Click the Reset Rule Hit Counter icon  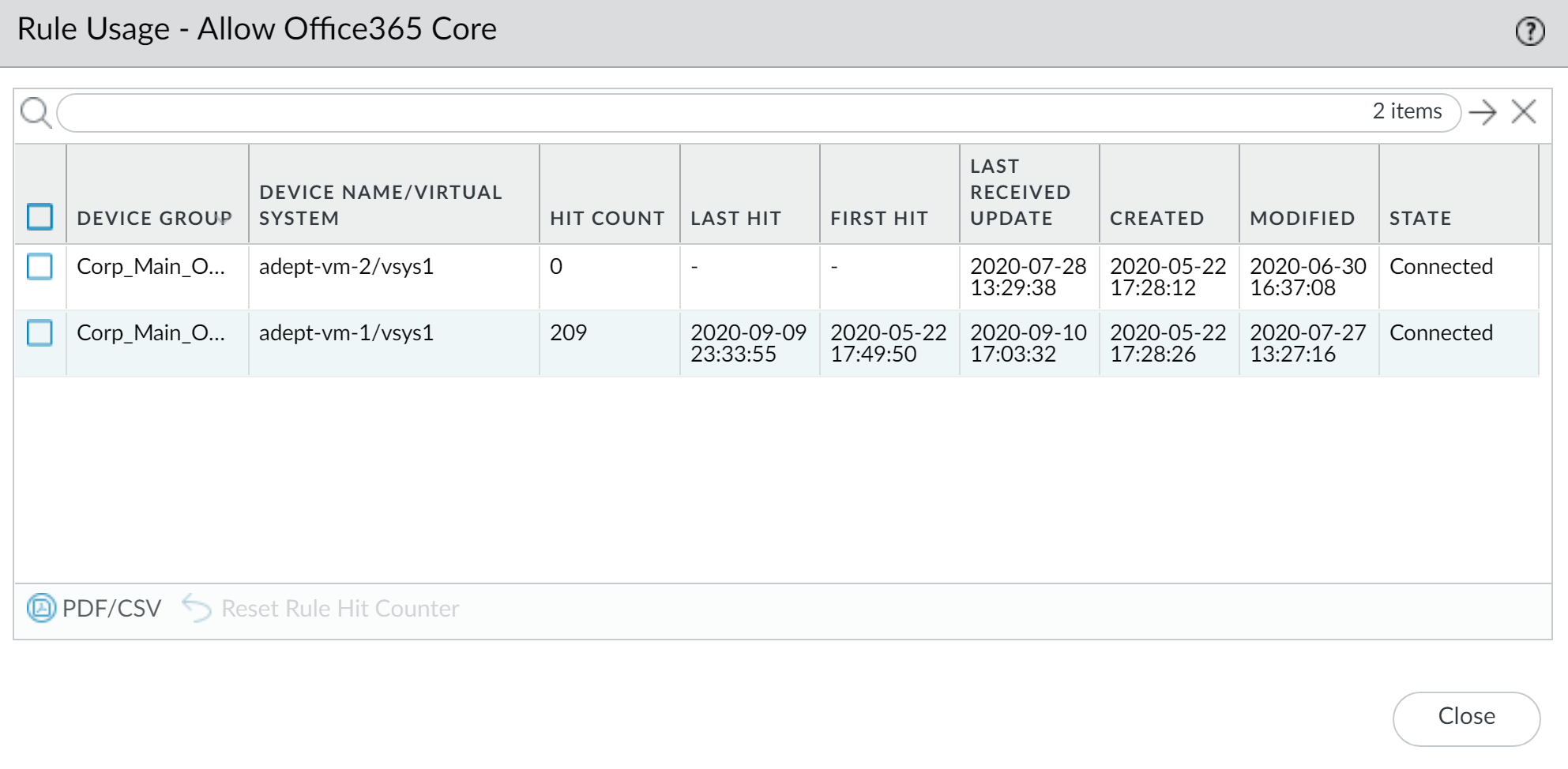coord(197,608)
